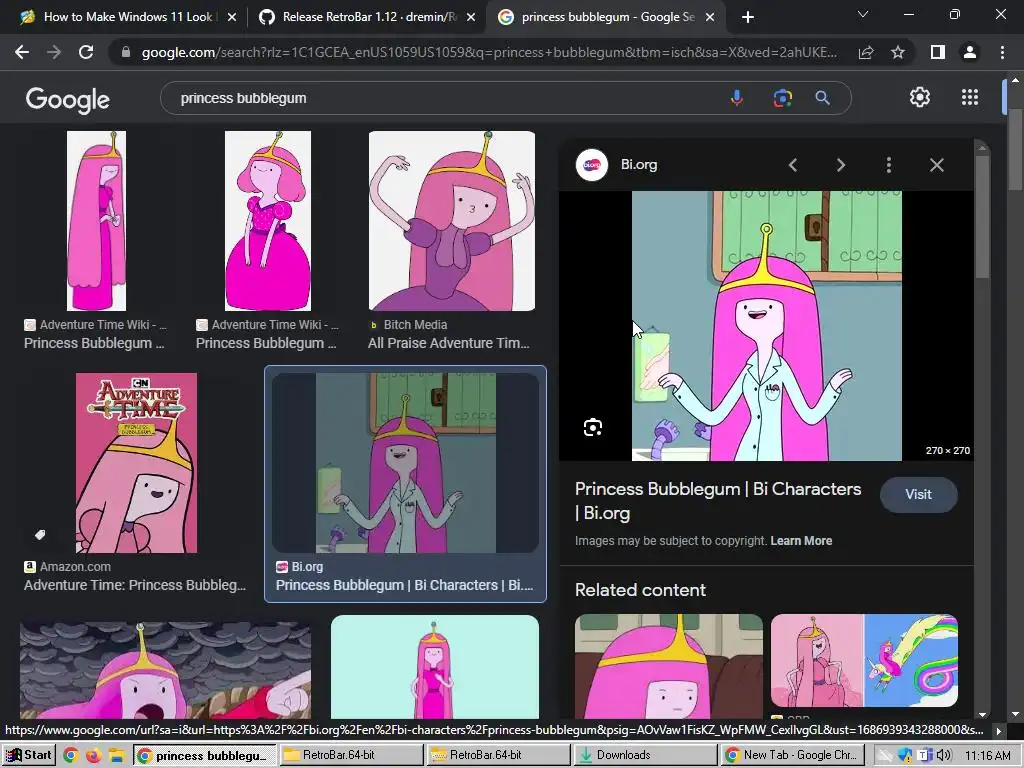The width and height of the screenshot is (1024, 768).
Task: Switch to first RetroBar.64-bit taskbar window
Action: pos(351,755)
